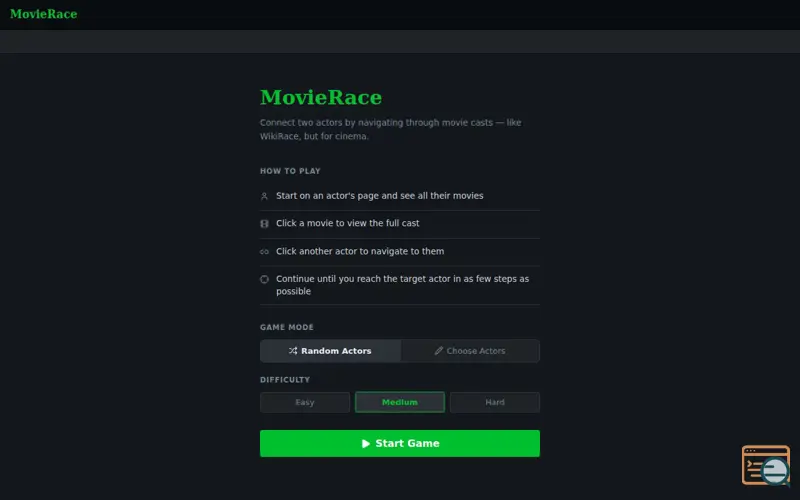Click the GAME MODE section label
800x500 pixels.
[287, 327]
